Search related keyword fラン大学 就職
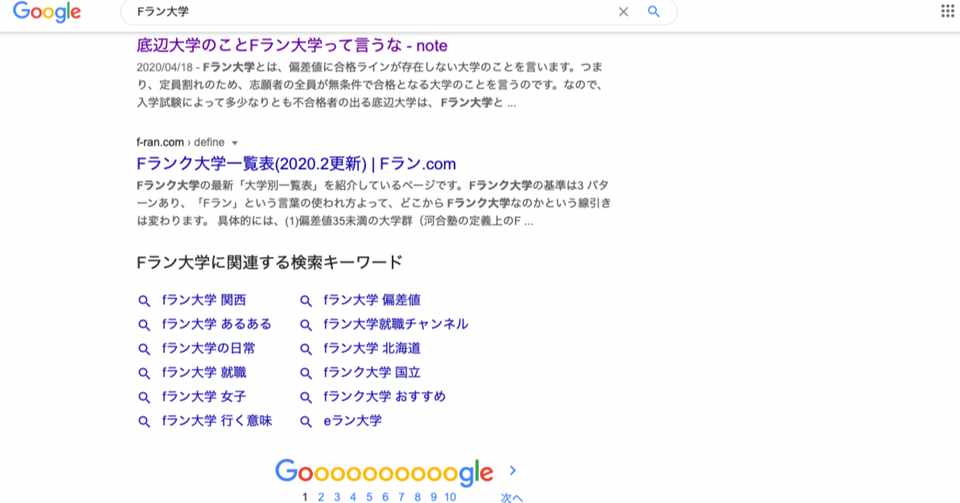 204,372
